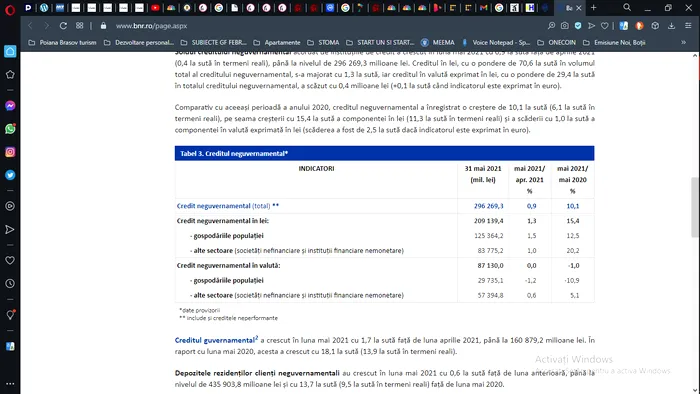Add page to bookmarks with heart in address bar
700x394 pixels.
[604, 26]
